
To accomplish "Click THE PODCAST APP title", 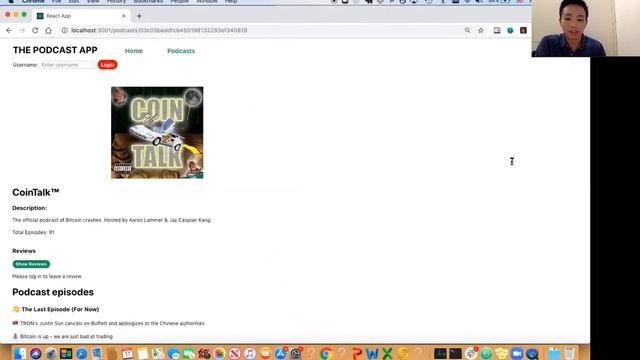I will 55,50.
